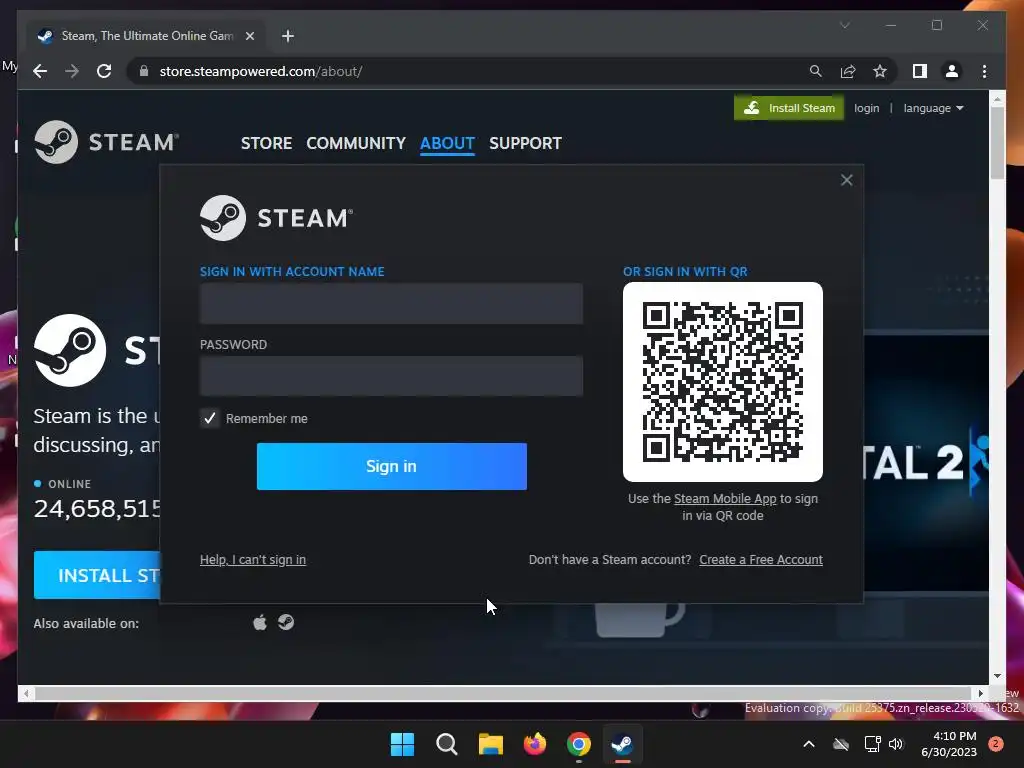
Task: Open the Chrome three-dot menu
Action: pos(984,71)
